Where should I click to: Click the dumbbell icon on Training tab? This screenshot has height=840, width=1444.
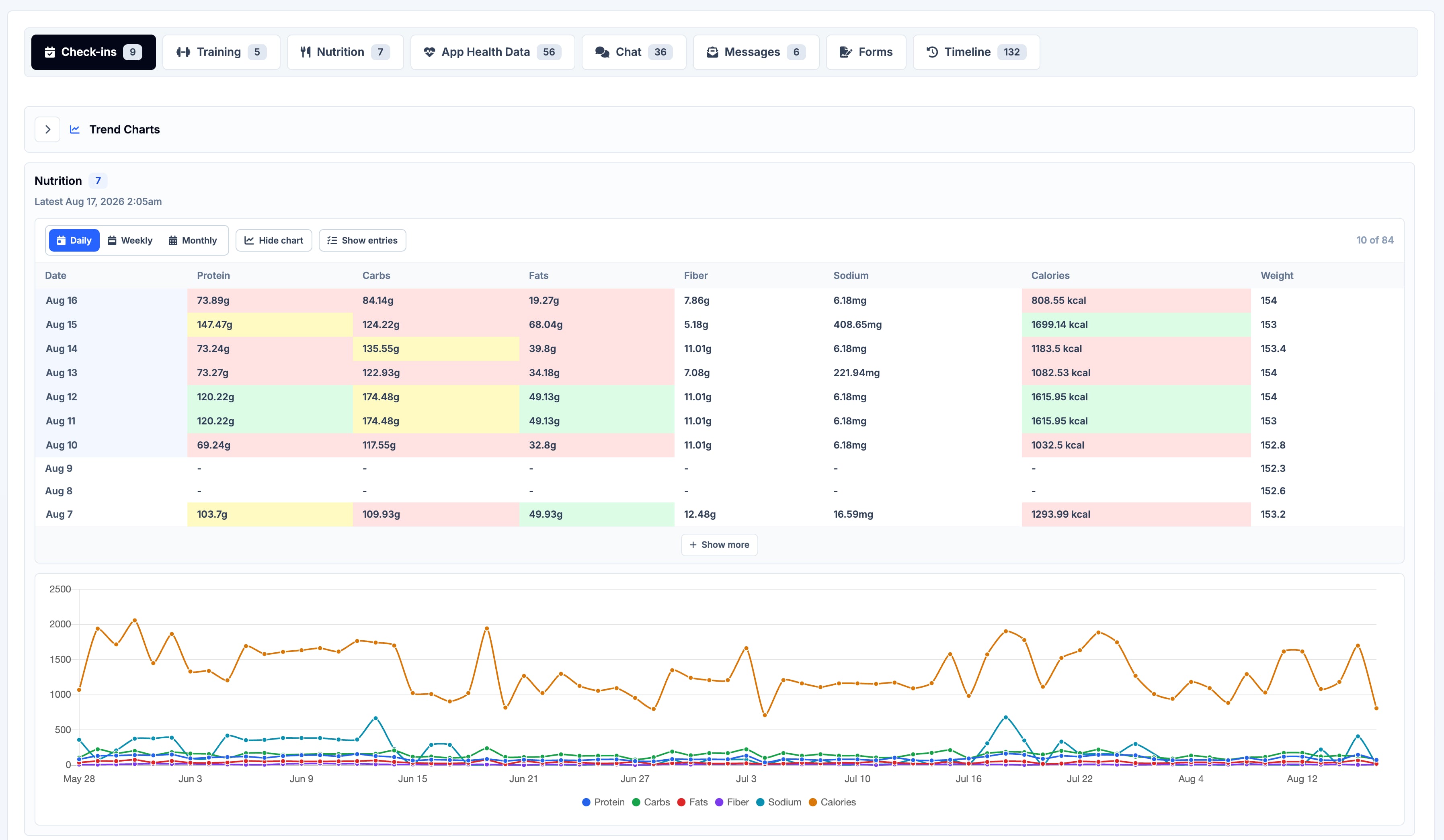pyautogui.click(x=183, y=52)
